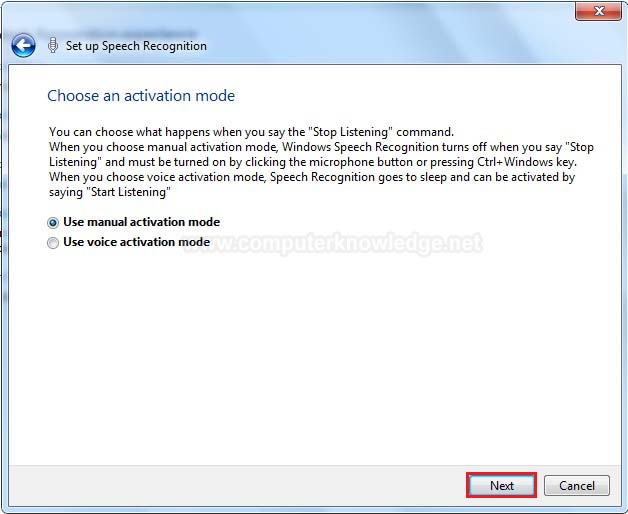628x514 pixels.
Task: Close the Set up Speech Recognition window
Action: 598,11
